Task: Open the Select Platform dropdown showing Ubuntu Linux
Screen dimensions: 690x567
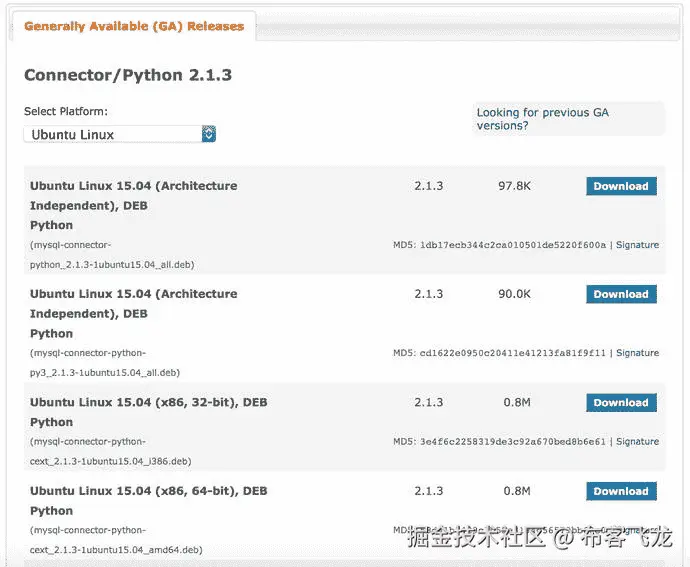Action: (120, 134)
